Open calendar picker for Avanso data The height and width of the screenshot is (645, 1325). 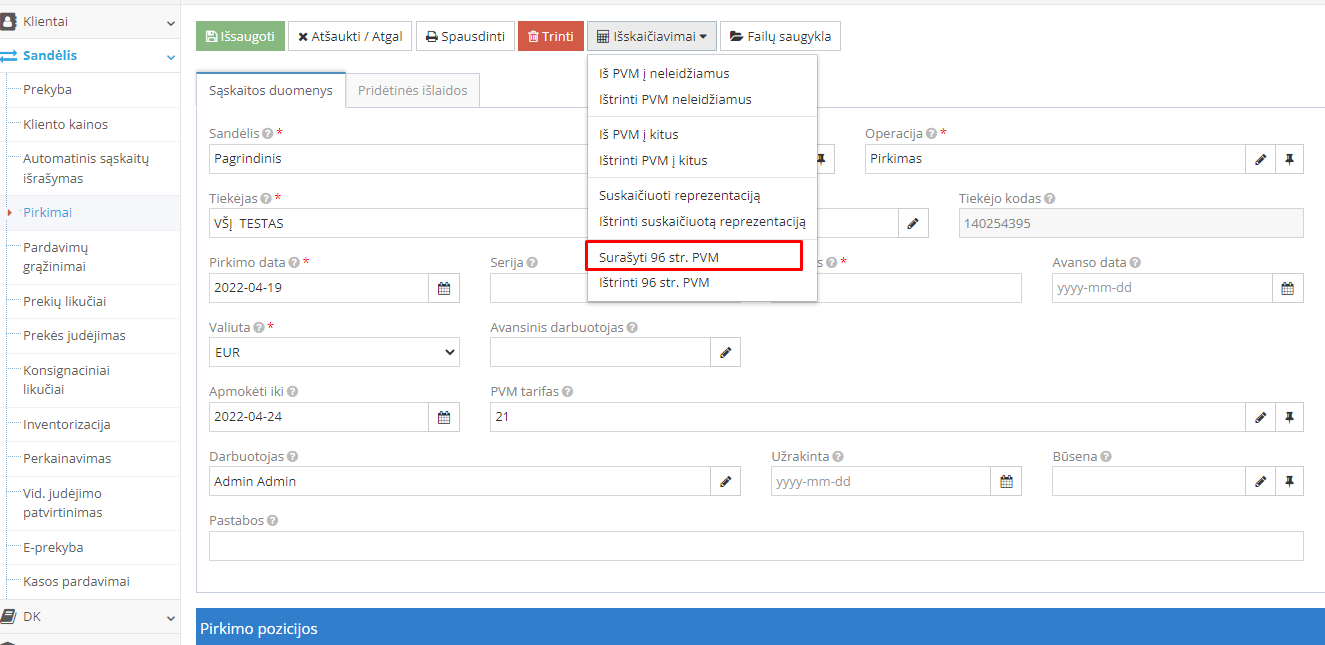click(1288, 288)
